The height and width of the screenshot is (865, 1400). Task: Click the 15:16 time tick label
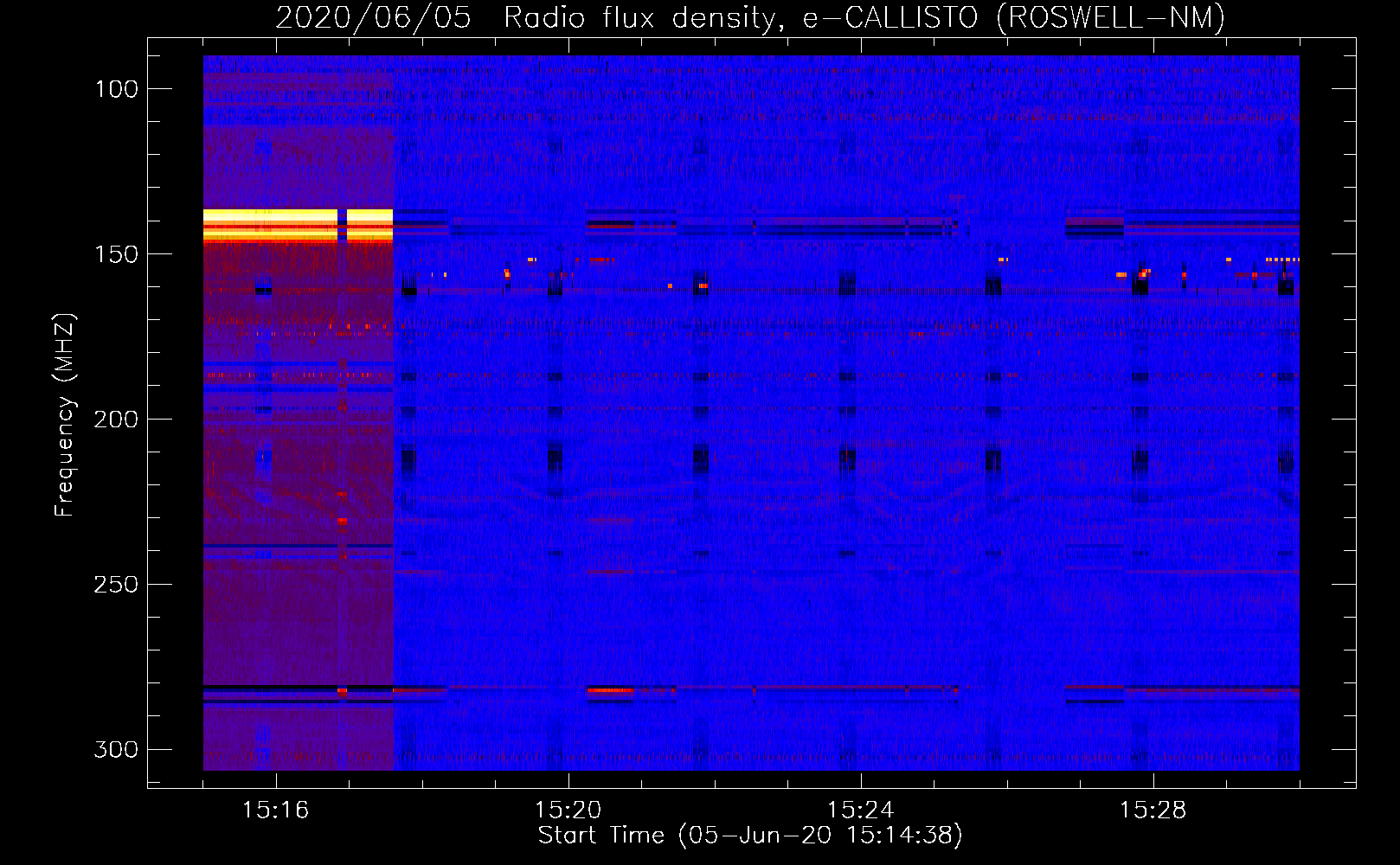click(x=276, y=811)
